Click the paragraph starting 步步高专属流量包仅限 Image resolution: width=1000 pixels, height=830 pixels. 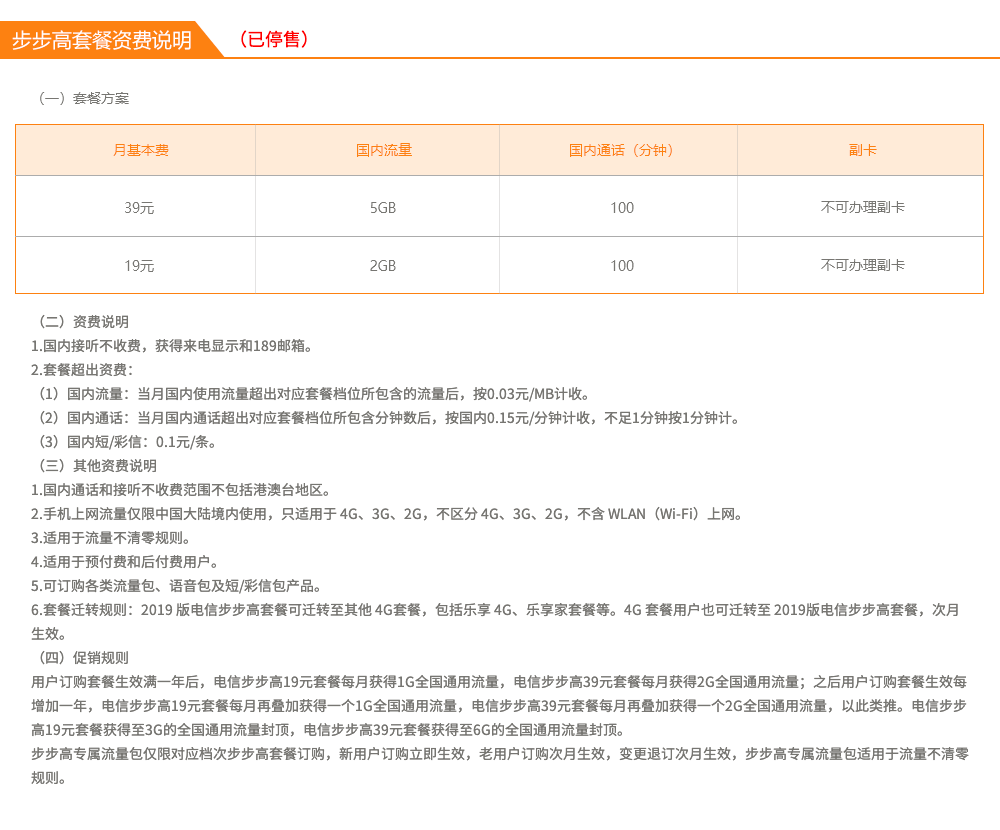point(500,766)
